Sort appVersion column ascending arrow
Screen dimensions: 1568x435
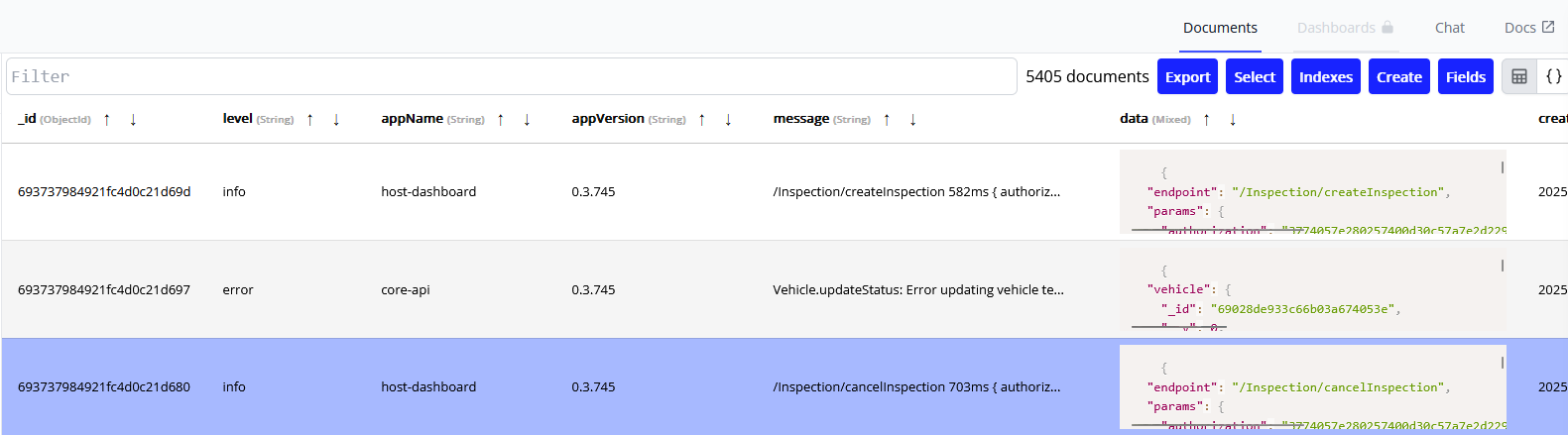pos(702,120)
